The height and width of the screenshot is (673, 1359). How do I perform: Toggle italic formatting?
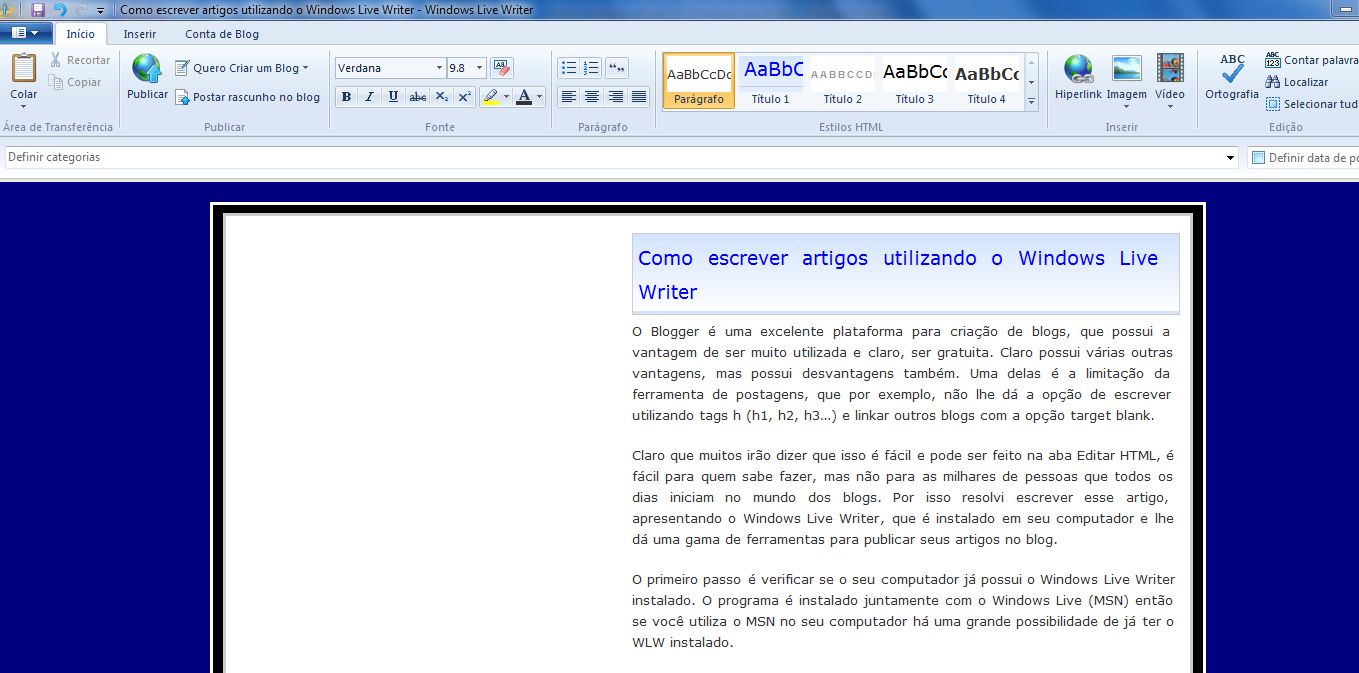click(369, 97)
